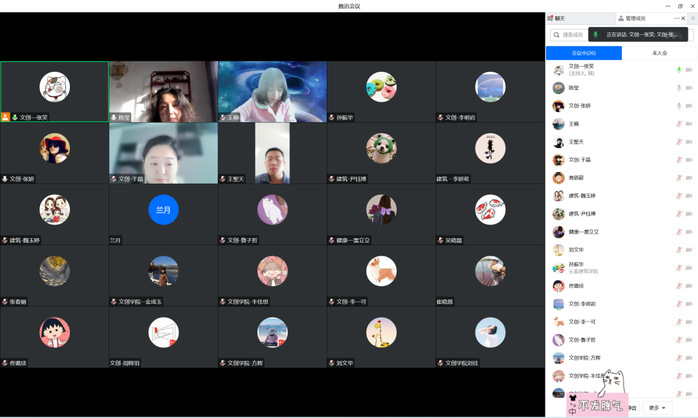Image resolution: width=698 pixels, height=418 pixels.
Task: Toggle mic for 陈莹 in member list
Action: (678, 87)
